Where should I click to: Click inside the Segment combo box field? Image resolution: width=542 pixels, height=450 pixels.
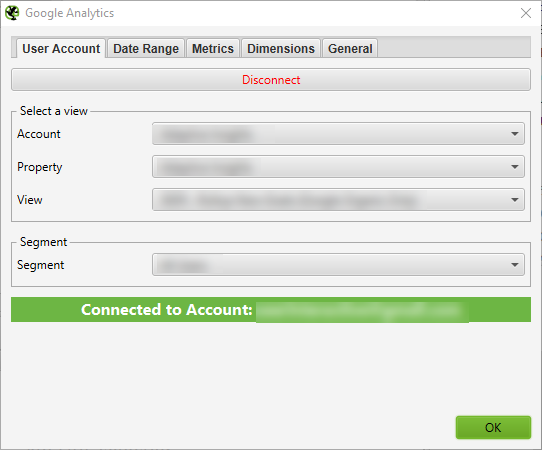(338, 265)
